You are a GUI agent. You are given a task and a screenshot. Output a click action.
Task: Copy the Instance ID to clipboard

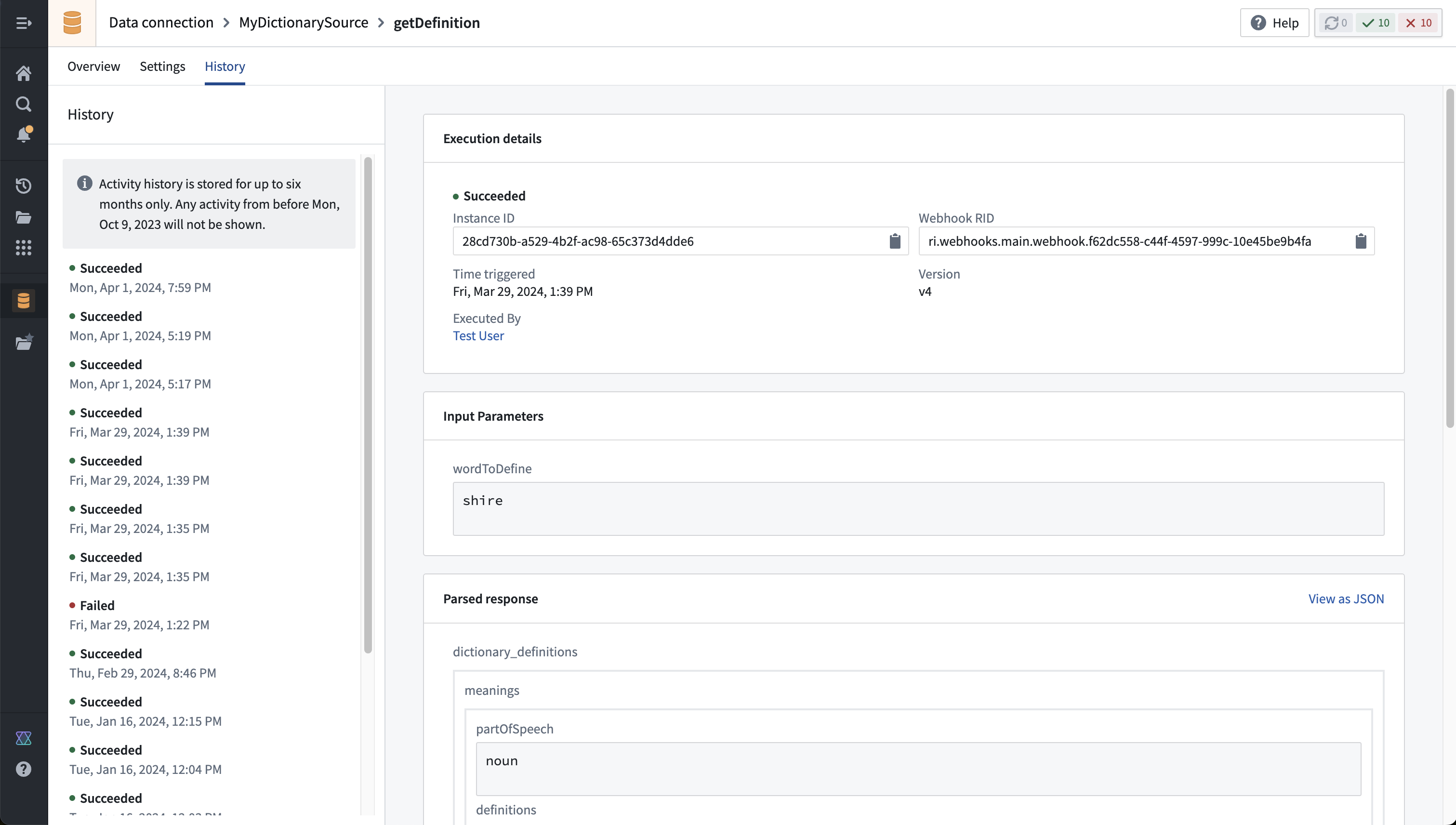(x=895, y=241)
